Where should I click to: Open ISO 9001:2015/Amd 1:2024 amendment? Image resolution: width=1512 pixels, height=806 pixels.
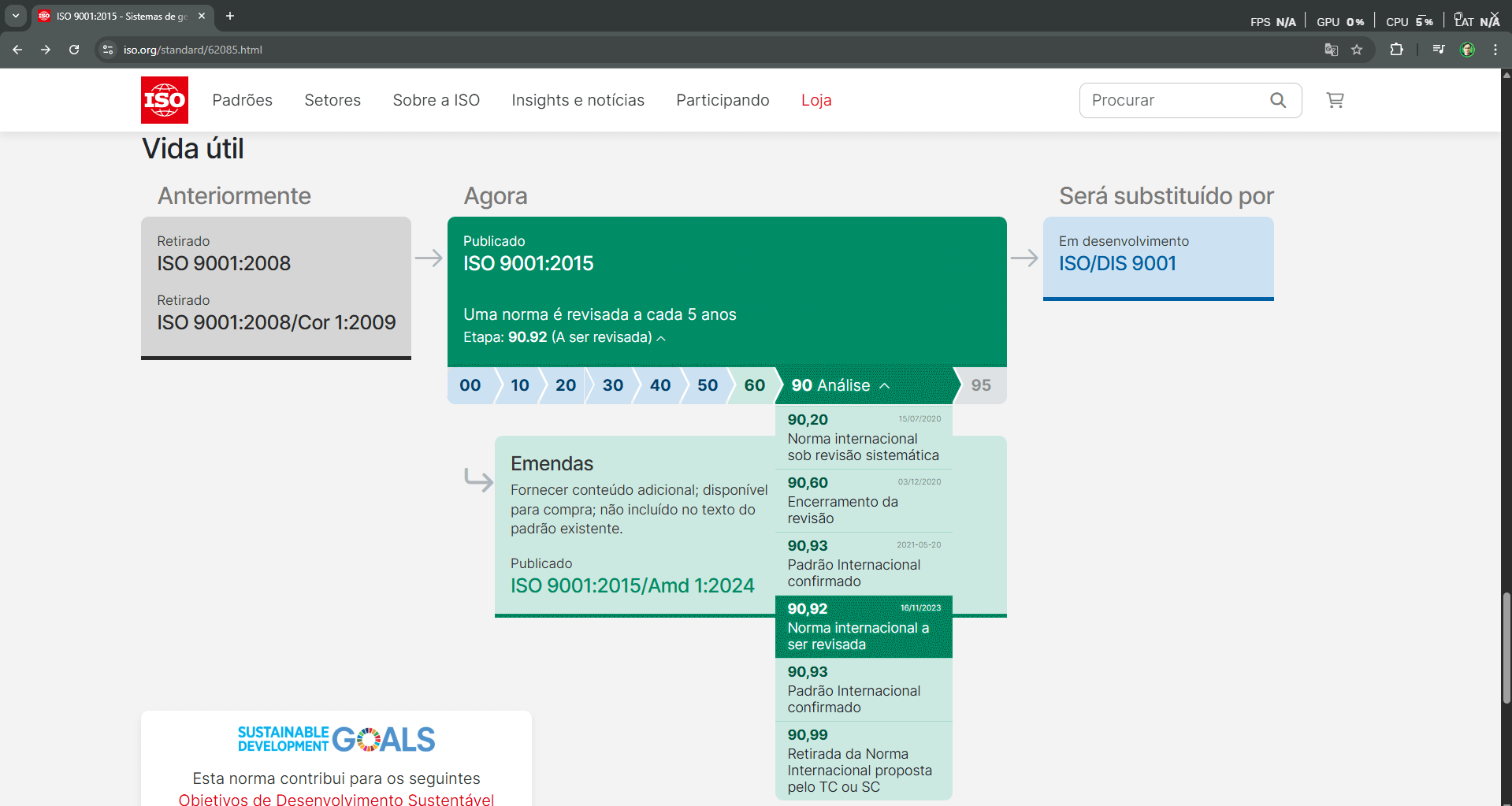(x=632, y=585)
